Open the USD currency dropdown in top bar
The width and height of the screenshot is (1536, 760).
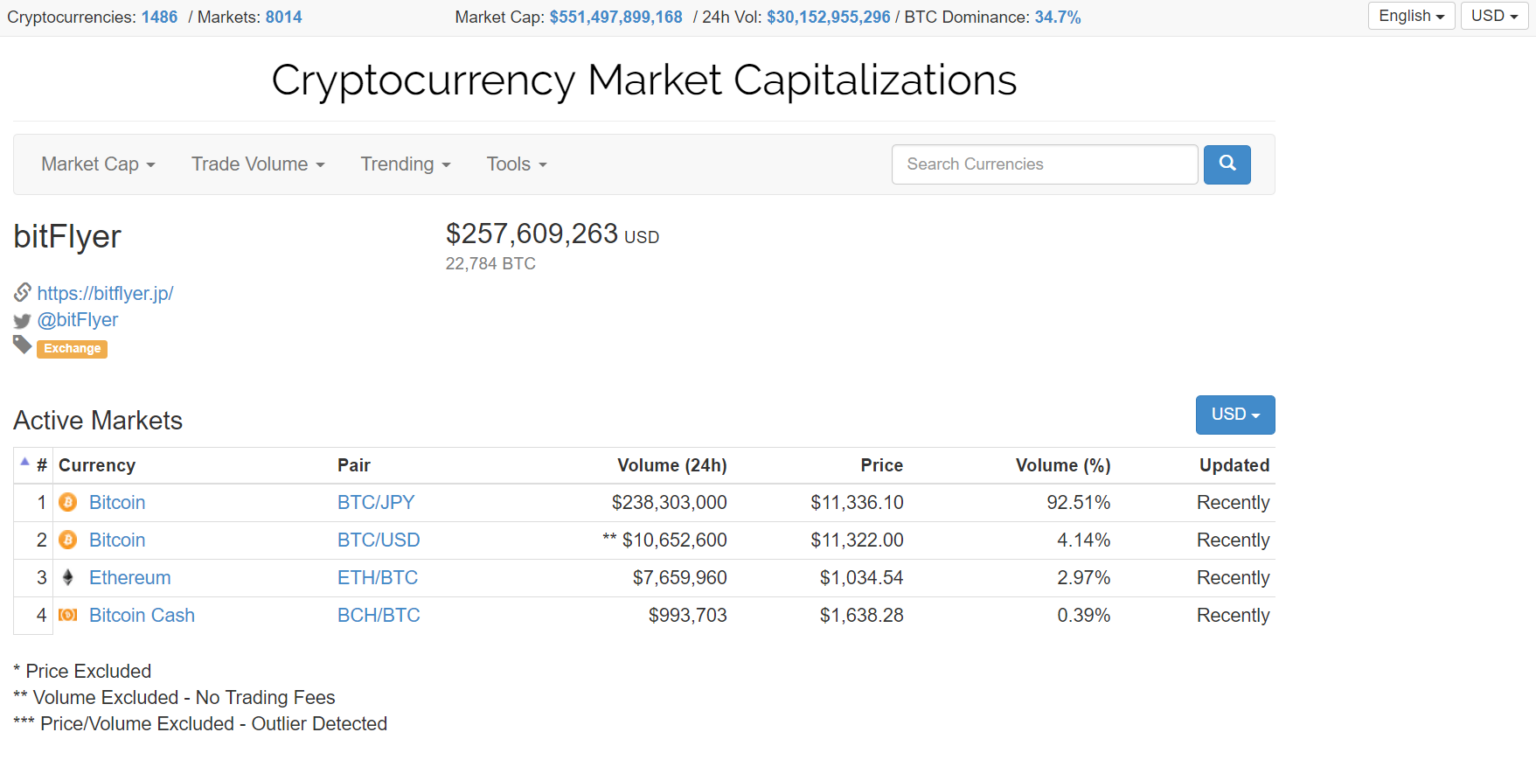[1494, 16]
